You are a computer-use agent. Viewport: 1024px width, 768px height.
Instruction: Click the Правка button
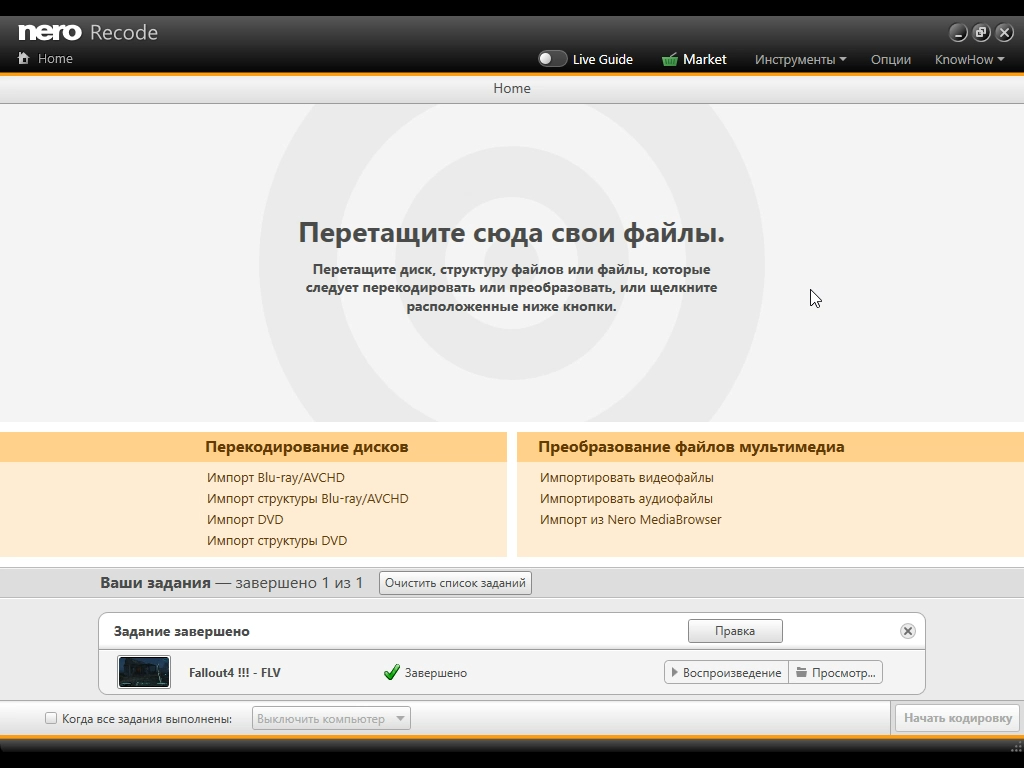[x=735, y=631]
